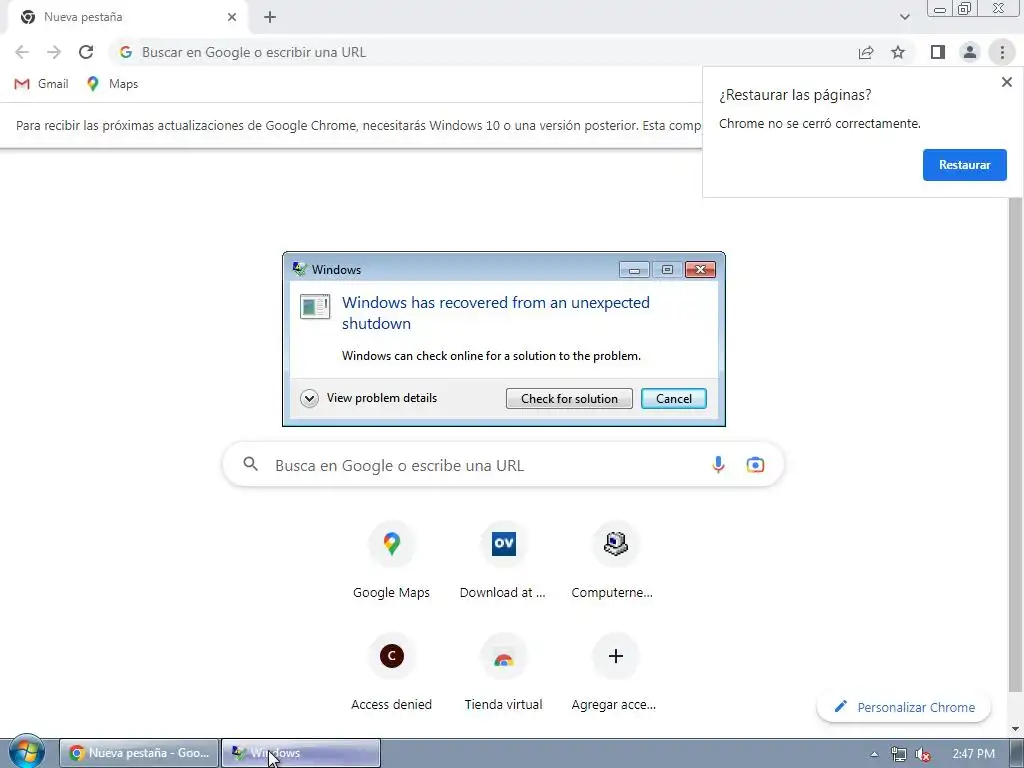Select the Windows dialog taskbar button
The height and width of the screenshot is (768, 1024).
pyautogui.click(x=301, y=753)
